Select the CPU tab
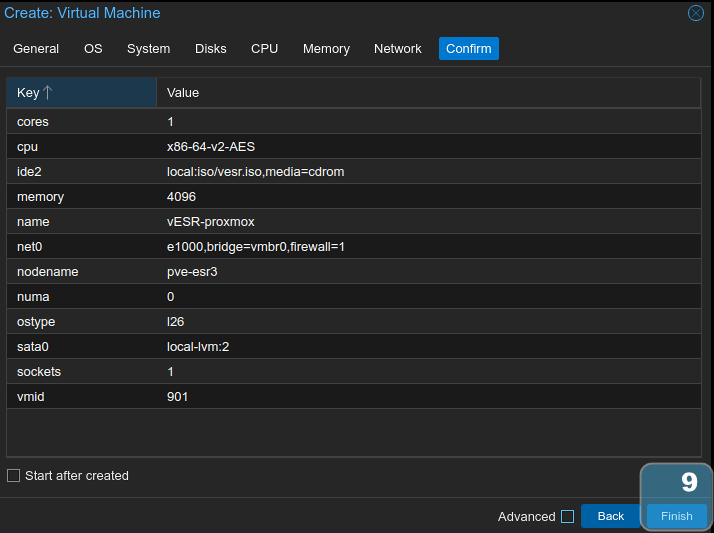Viewport: 714px width, 533px height. point(264,48)
